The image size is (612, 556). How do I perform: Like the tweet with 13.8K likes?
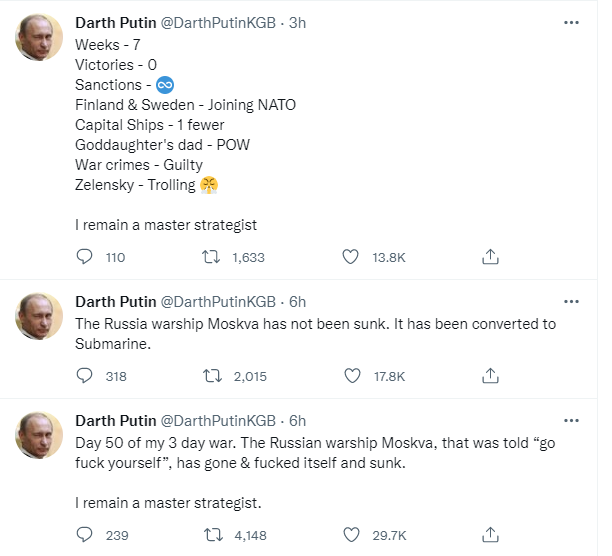point(350,257)
